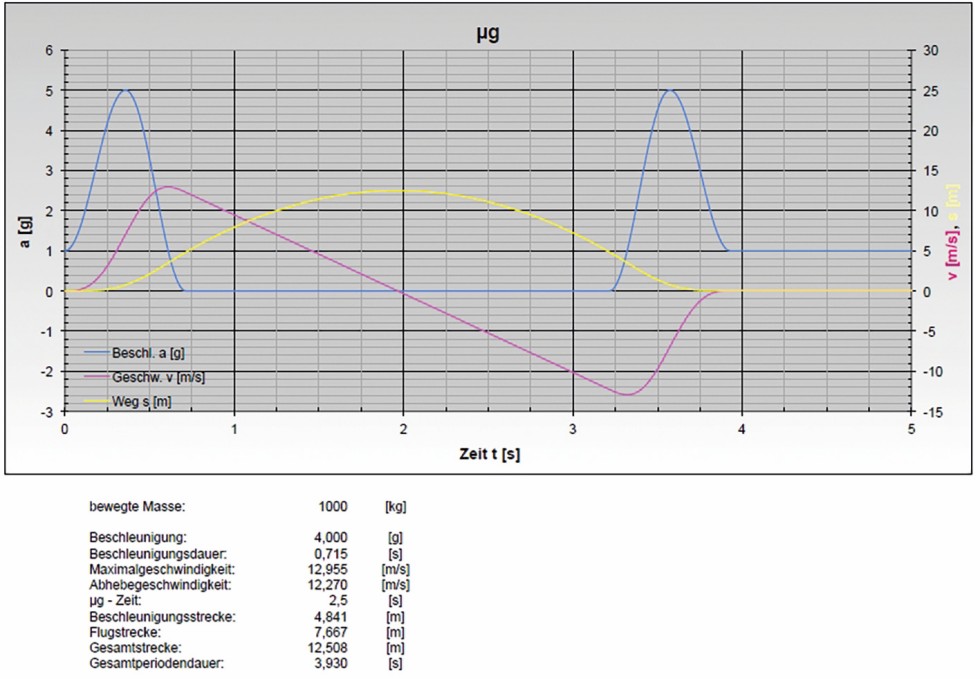Select the Maximalgeschwindigkeit value 12,955
This screenshot has width=980, height=679.
click(x=329, y=569)
